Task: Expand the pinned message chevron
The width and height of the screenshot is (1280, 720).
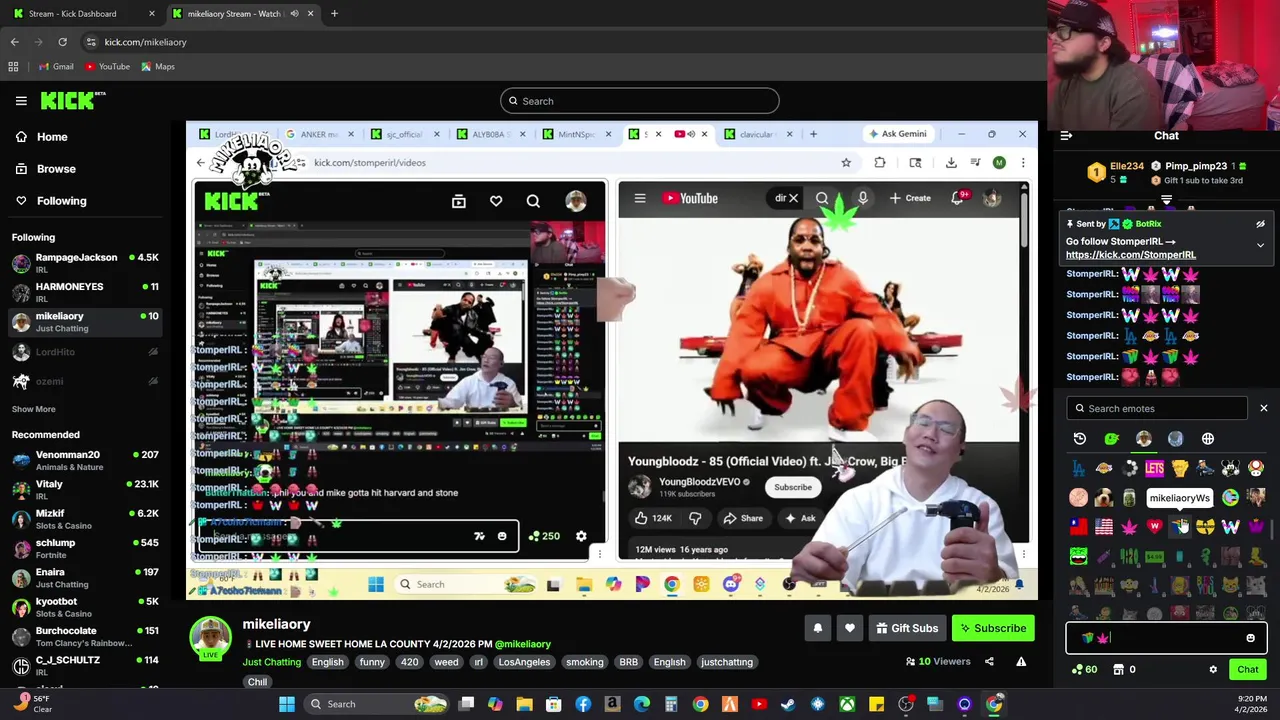Action: (1260, 245)
